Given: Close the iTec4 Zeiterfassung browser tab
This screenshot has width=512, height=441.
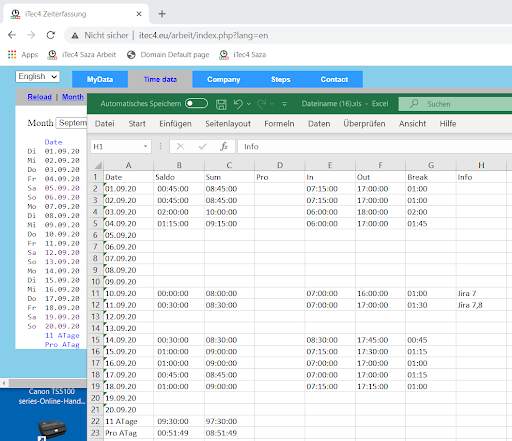Looking at the screenshot, I should click(139, 14).
